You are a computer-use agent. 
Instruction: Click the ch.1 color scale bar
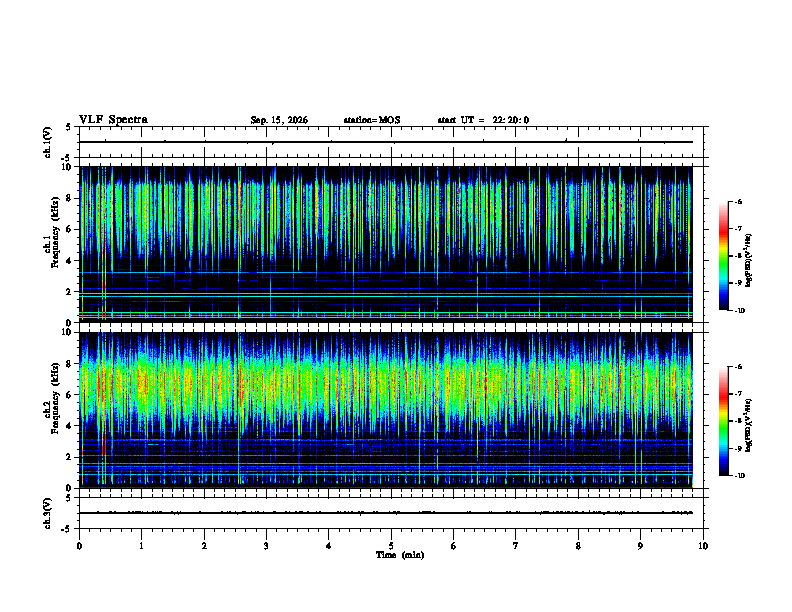[723, 256]
